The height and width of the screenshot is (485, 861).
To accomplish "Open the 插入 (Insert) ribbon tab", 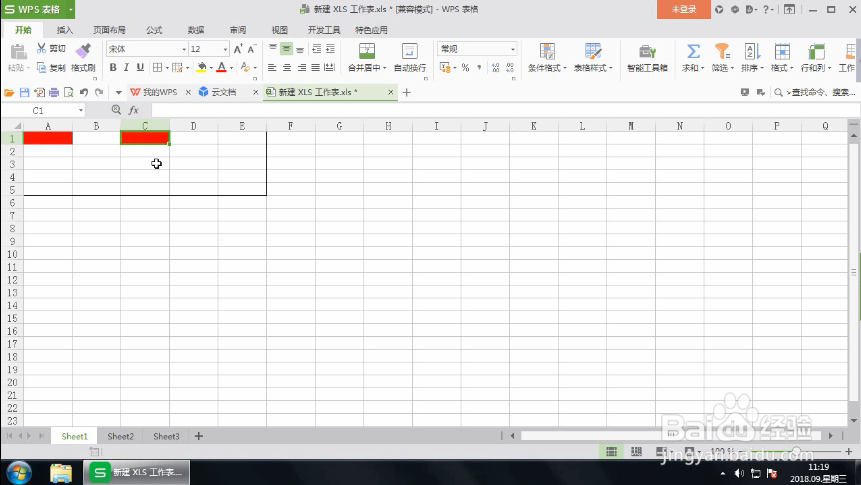I will [x=65, y=30].
